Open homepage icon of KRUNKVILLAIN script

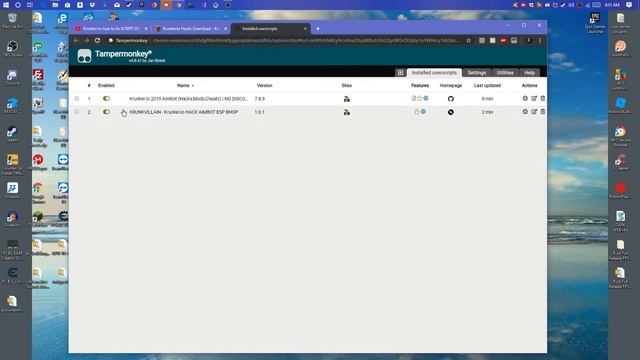pyautogui.click(x=451, y=112)
